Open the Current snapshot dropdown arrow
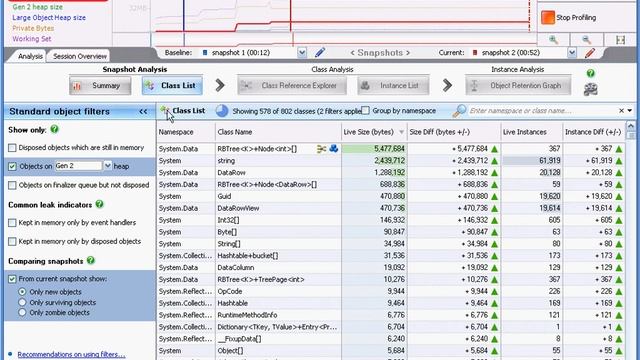Image resolution: width=640 pixels, height=360 pixels. point(572,53)
